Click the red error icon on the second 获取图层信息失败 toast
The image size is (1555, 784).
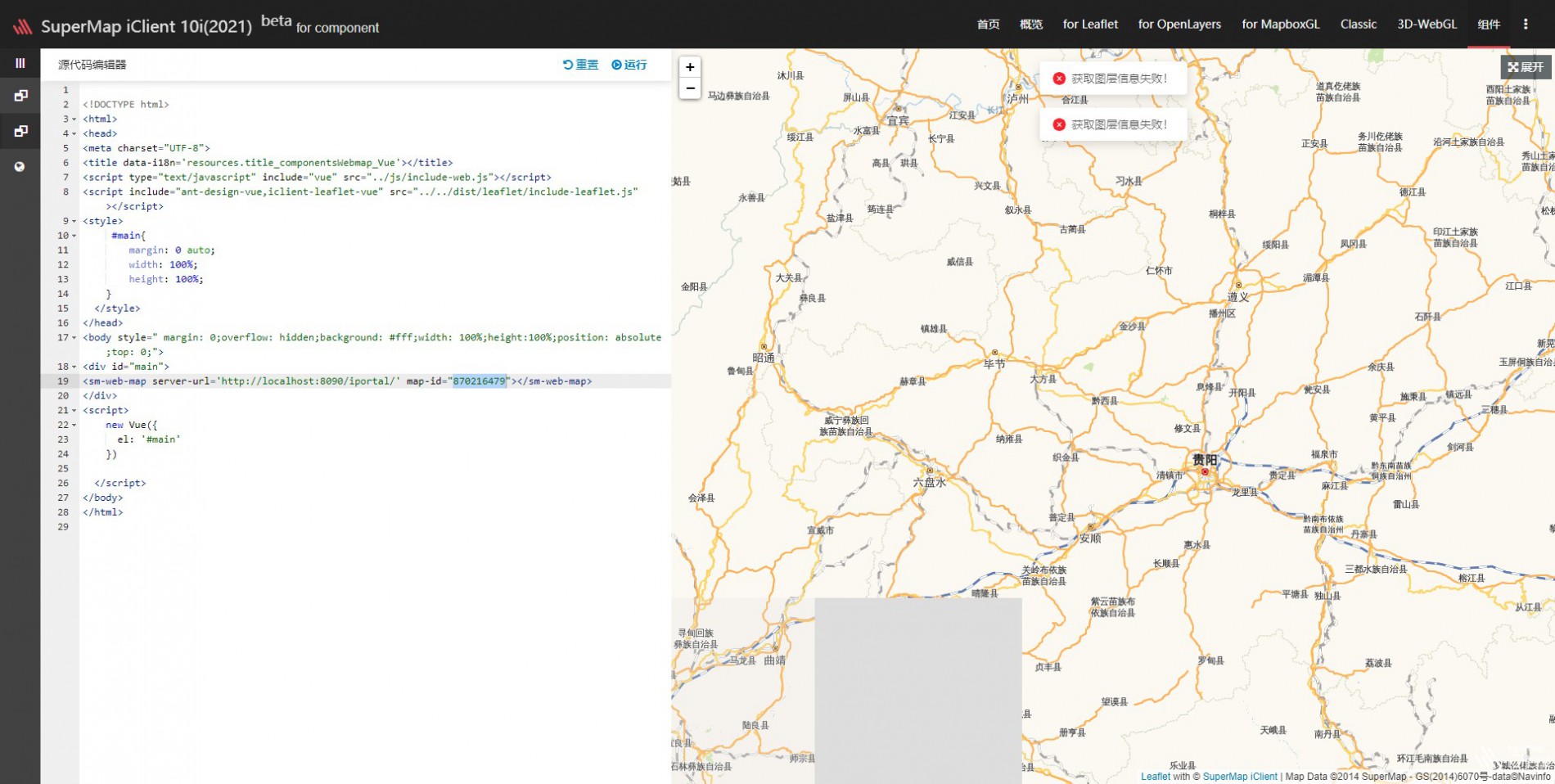coord(1059,124)
